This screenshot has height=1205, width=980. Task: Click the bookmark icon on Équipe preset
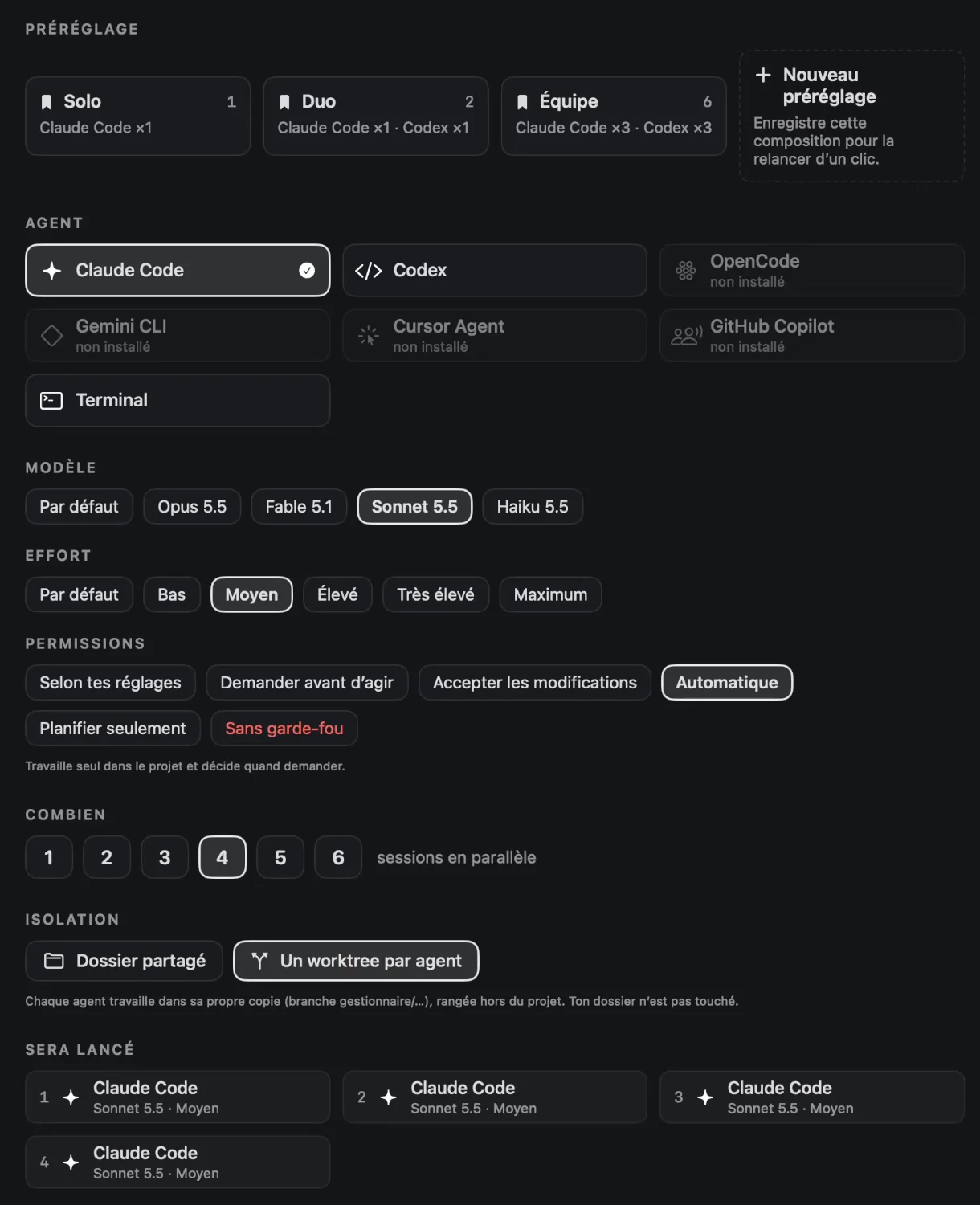(x=522, y=101)
